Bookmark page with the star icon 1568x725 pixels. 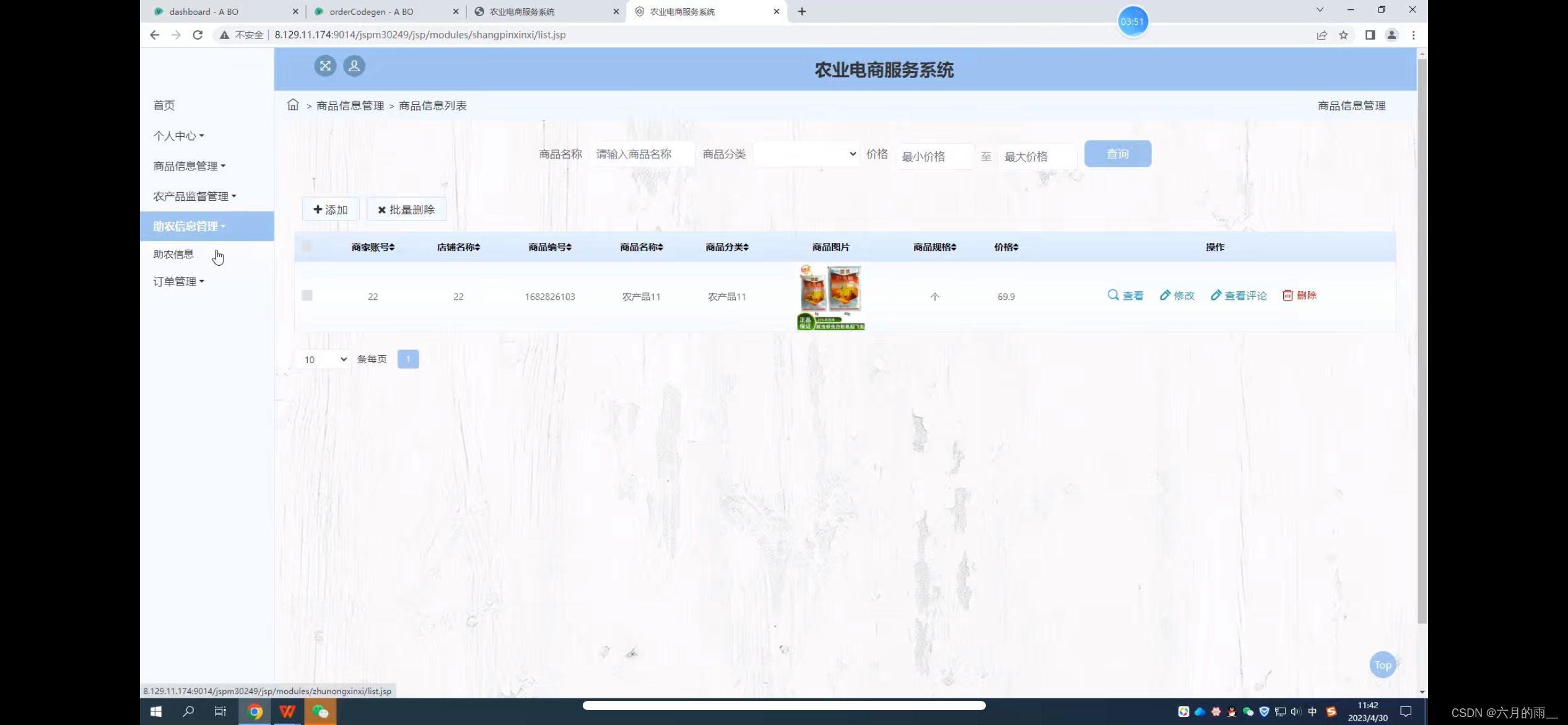coord(1343,35)
